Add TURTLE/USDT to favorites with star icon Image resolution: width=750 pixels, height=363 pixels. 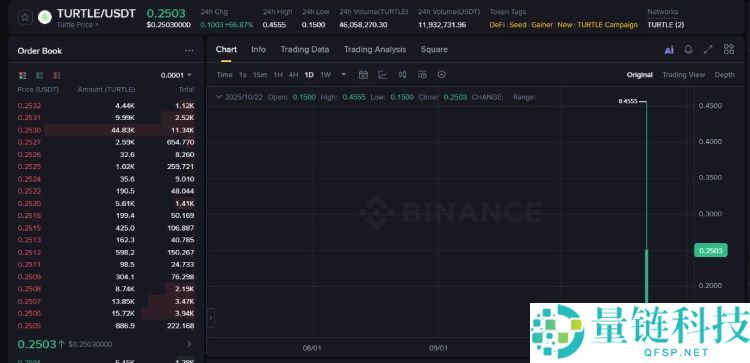(25, 17)
